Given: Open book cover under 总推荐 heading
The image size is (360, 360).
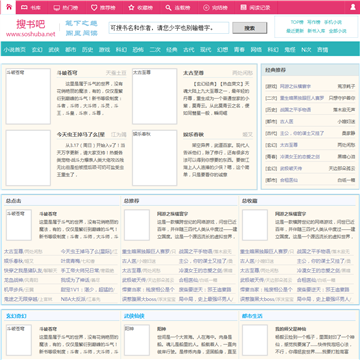Looking at the screenshot, I should click(137, 225).
